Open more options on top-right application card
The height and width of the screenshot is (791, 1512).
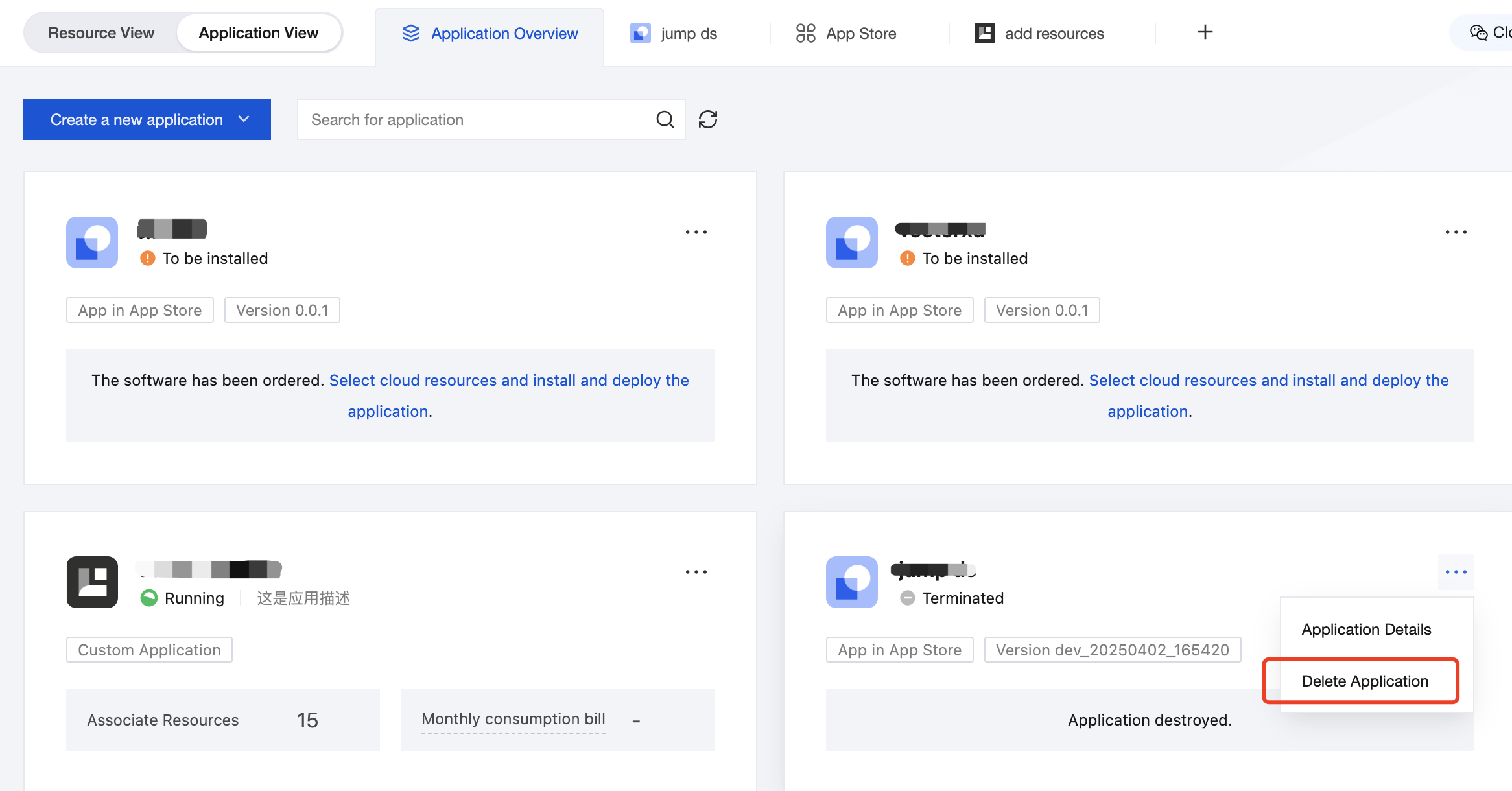[1456, 232]
